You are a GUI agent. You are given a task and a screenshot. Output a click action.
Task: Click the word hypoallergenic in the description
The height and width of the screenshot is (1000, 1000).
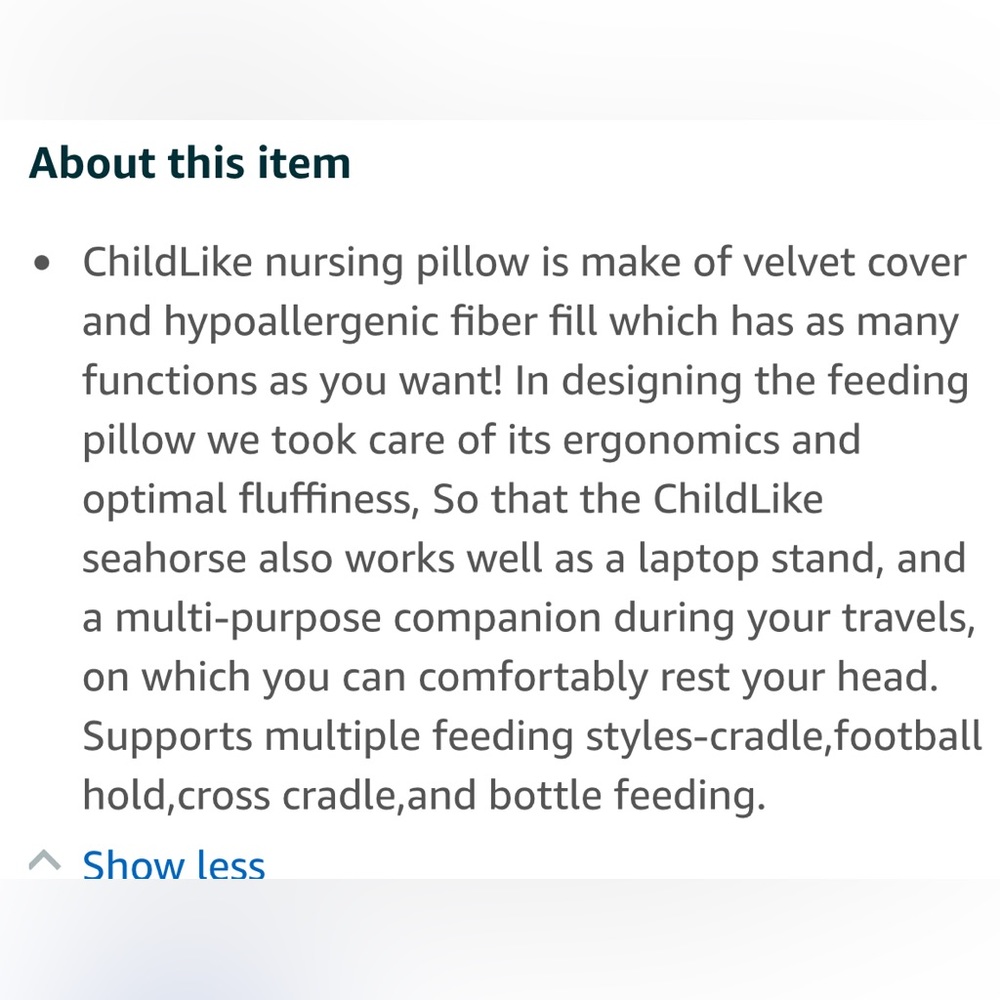[x=302, y=323]
